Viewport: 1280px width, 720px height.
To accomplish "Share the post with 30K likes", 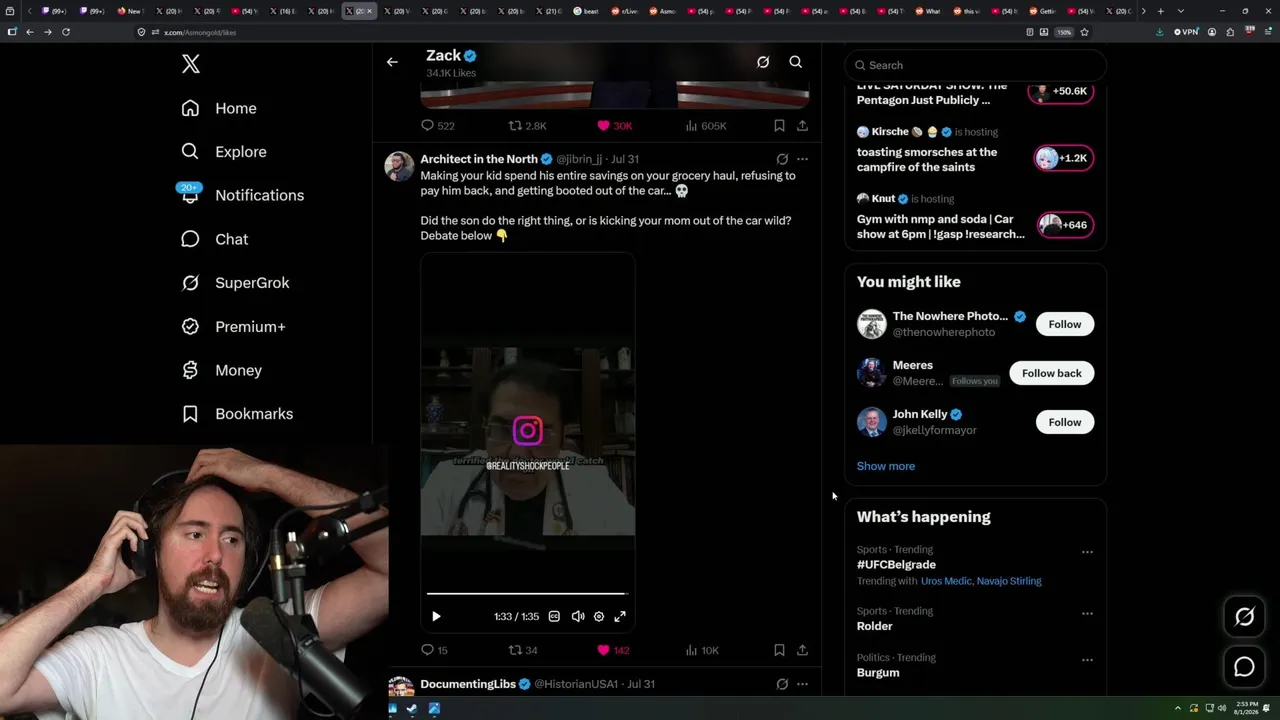I will 802,126.
